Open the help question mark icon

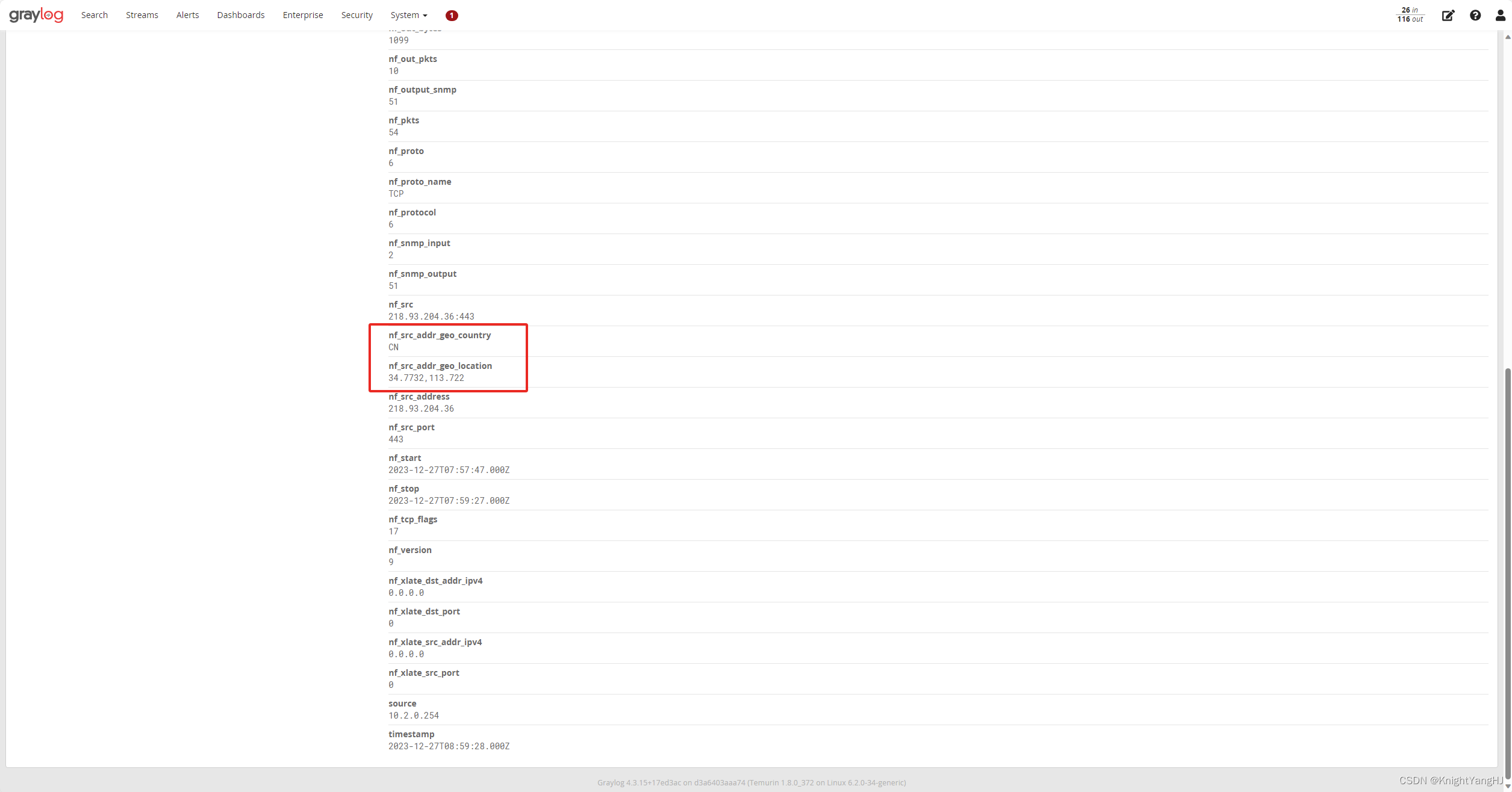click(1475, 16)
